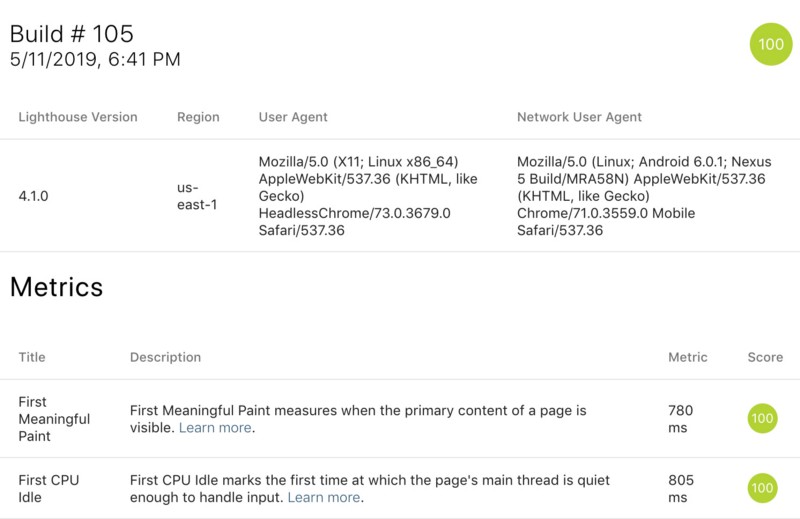This screenshot has width=800, height=519.
Task: Click the overall build score 100 badge
Action: (x=770, y=44)
